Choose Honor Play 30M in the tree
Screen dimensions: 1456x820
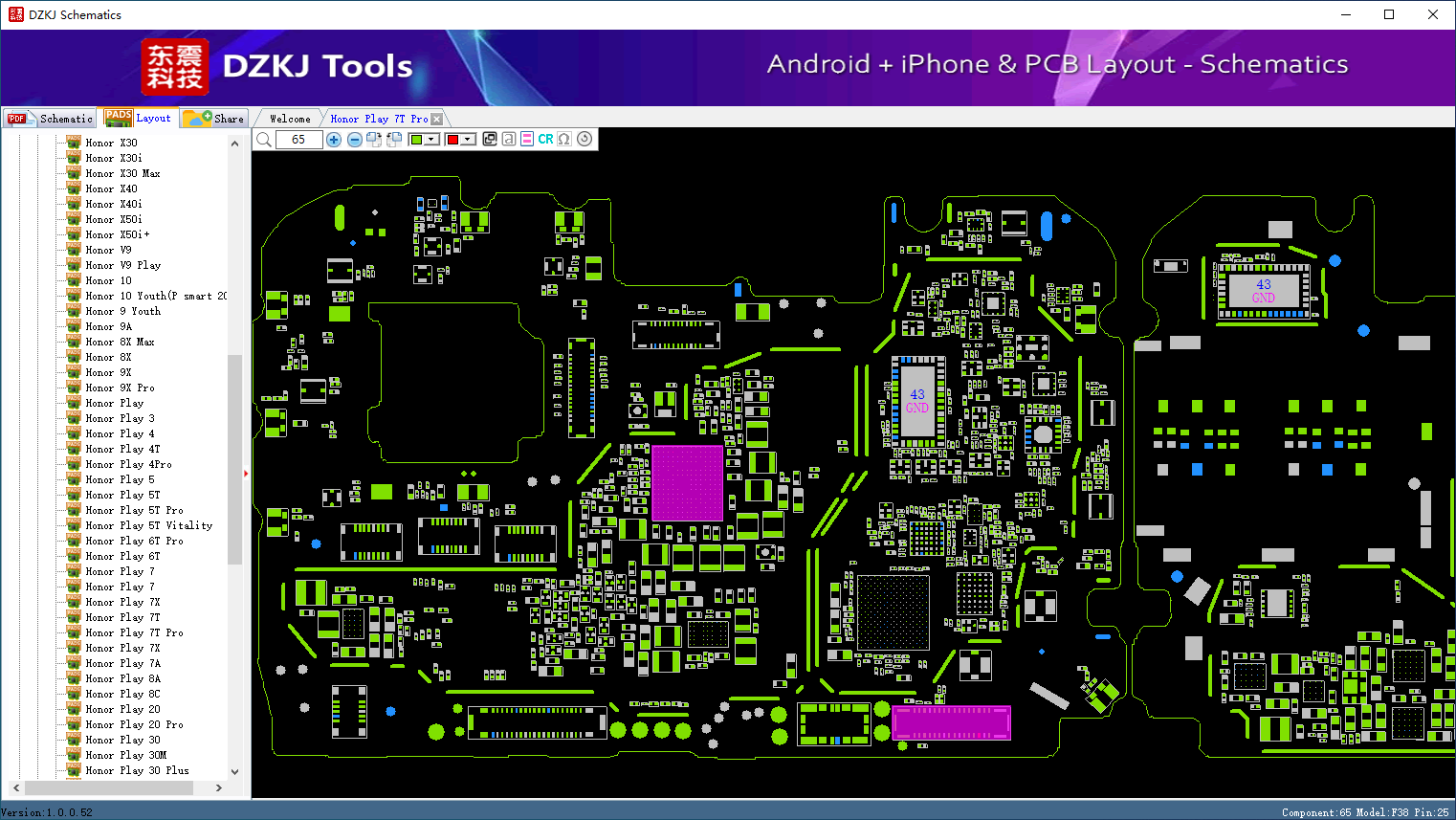pyautogui.click(x=125, y=755)
